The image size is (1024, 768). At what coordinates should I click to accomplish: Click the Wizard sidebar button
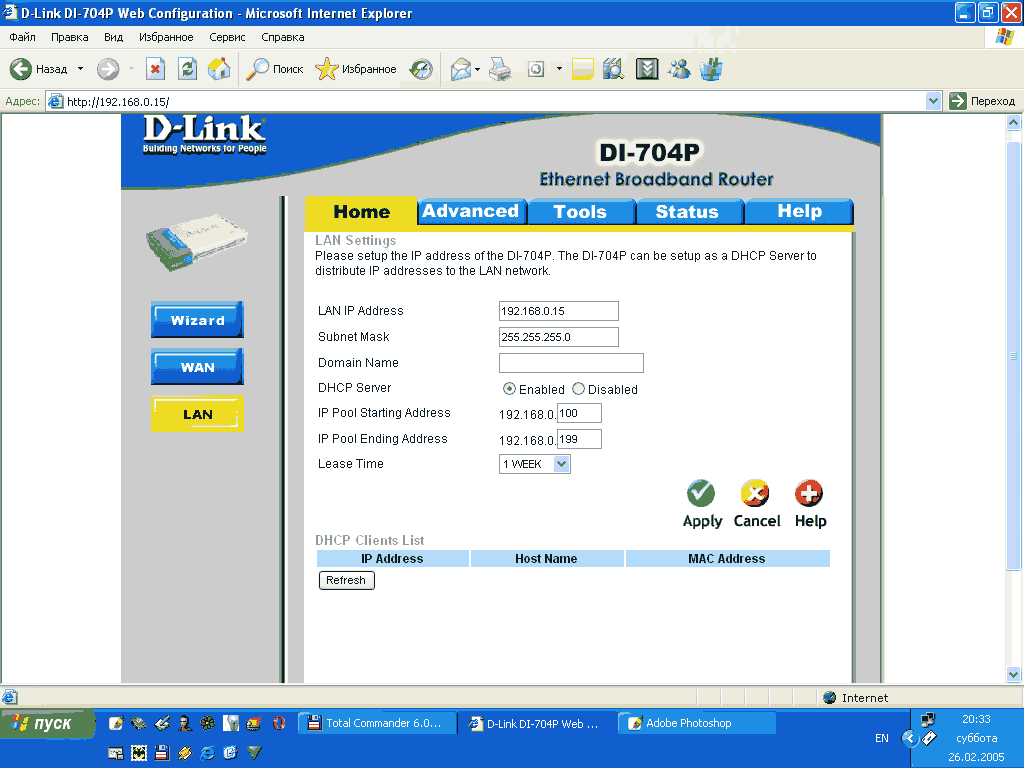click(197, 320)
